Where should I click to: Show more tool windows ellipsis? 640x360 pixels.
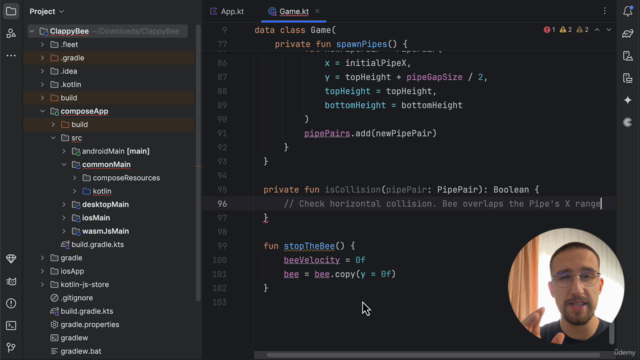point(11,56)
